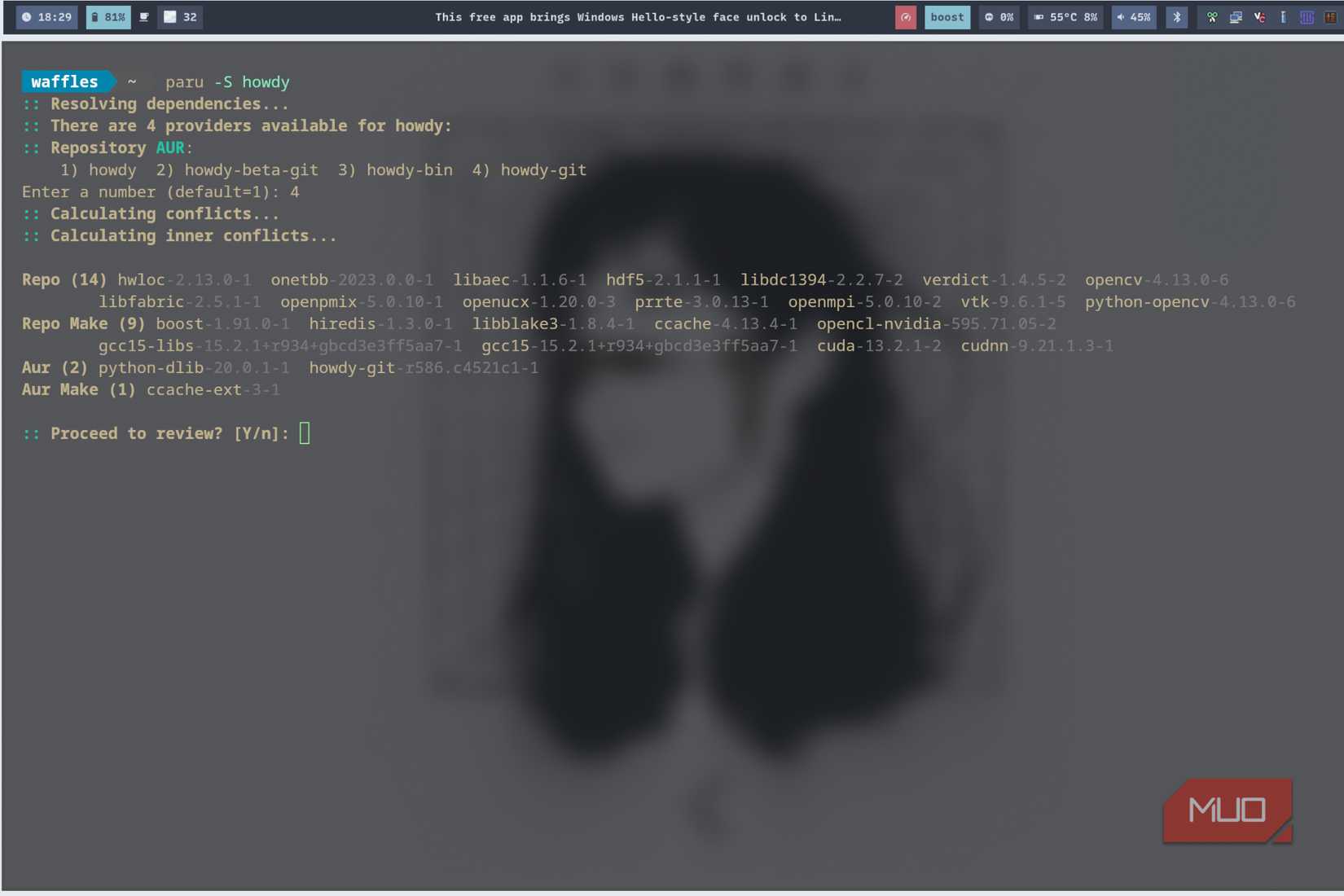Screen dimensions: 1344x896
Task: Click the orange tray icon at bar end
Action: point(1330,17)
